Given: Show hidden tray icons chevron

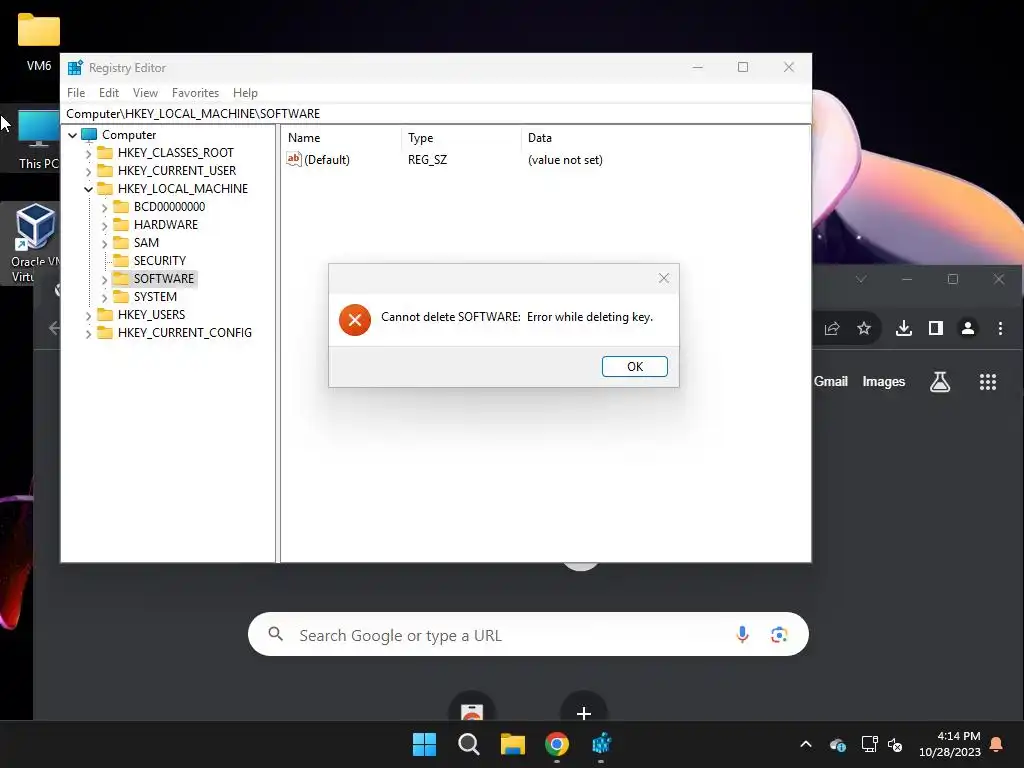Looking at the screenshot, I should (x=806, y=744).
